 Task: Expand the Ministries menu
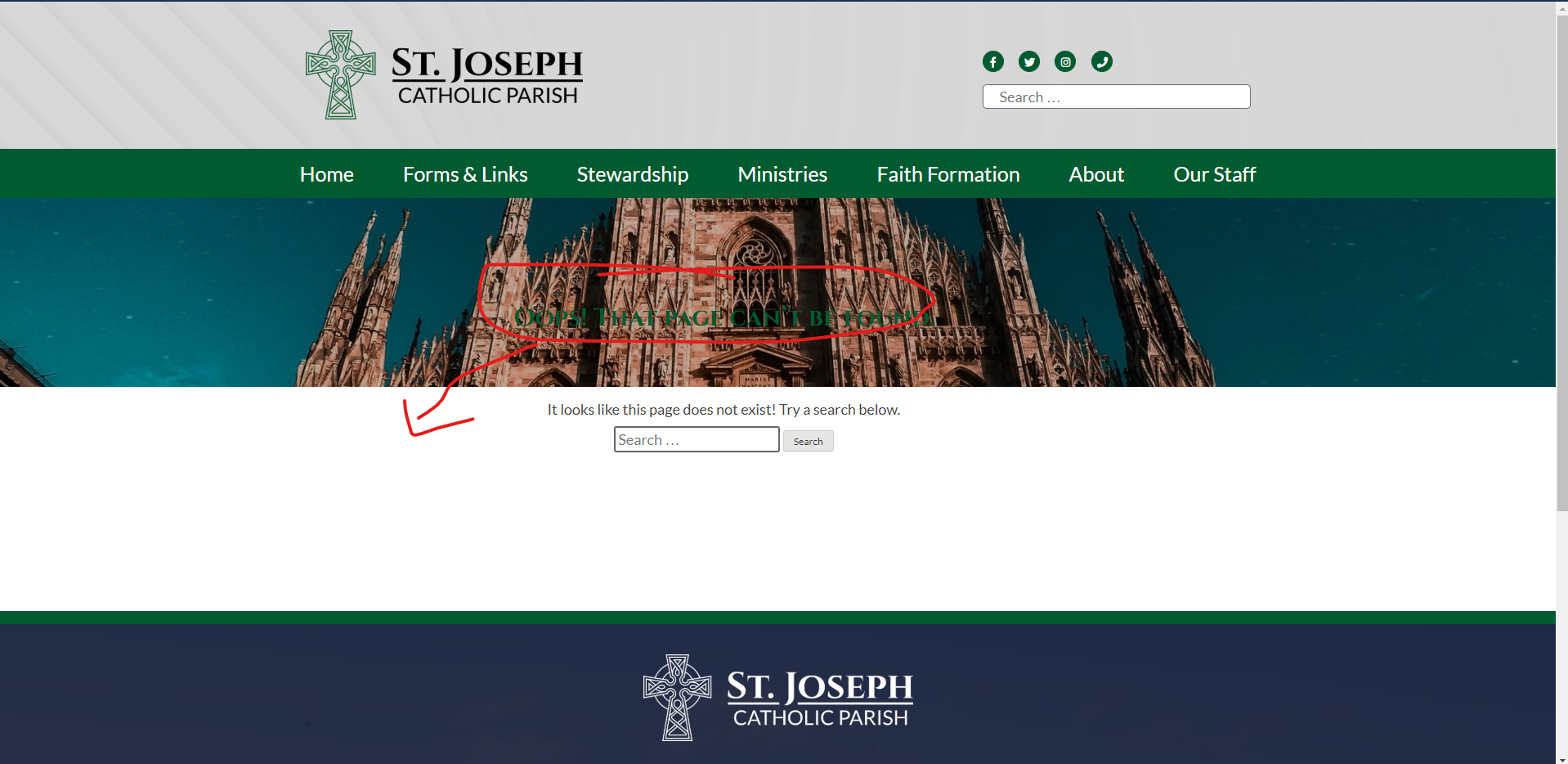(782, 174)
